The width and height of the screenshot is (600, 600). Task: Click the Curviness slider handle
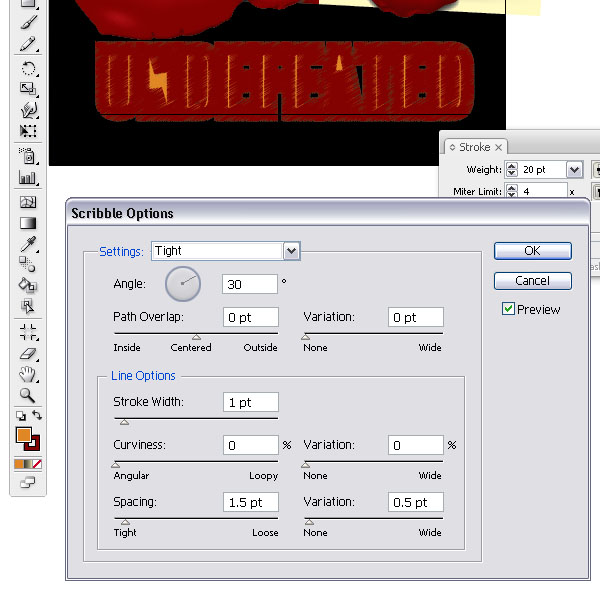point(116,465)
